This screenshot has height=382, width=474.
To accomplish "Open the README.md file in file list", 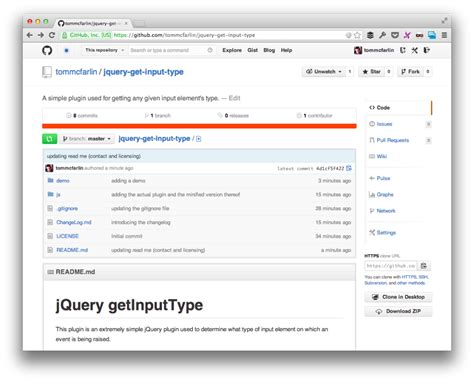I will point(72,250).
